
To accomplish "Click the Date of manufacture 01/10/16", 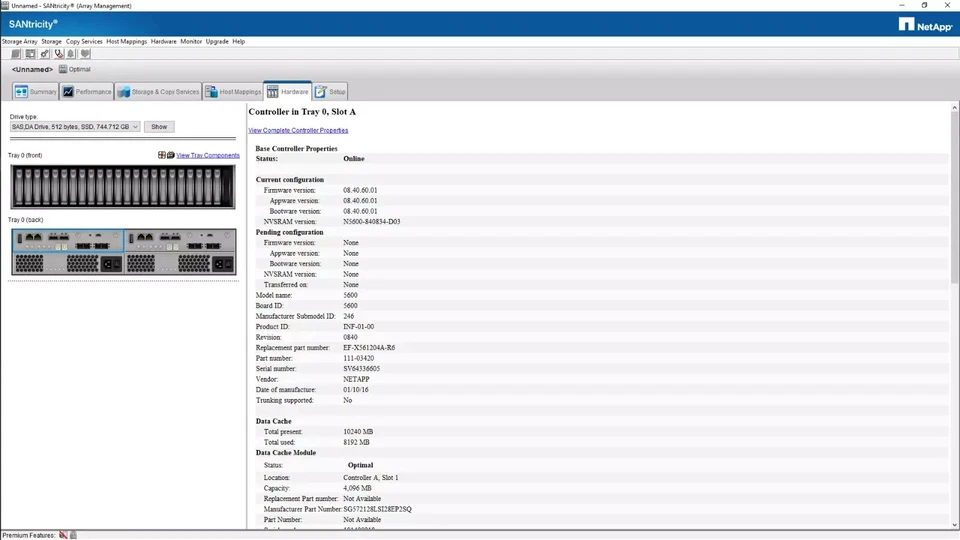I will coord(356,389).
